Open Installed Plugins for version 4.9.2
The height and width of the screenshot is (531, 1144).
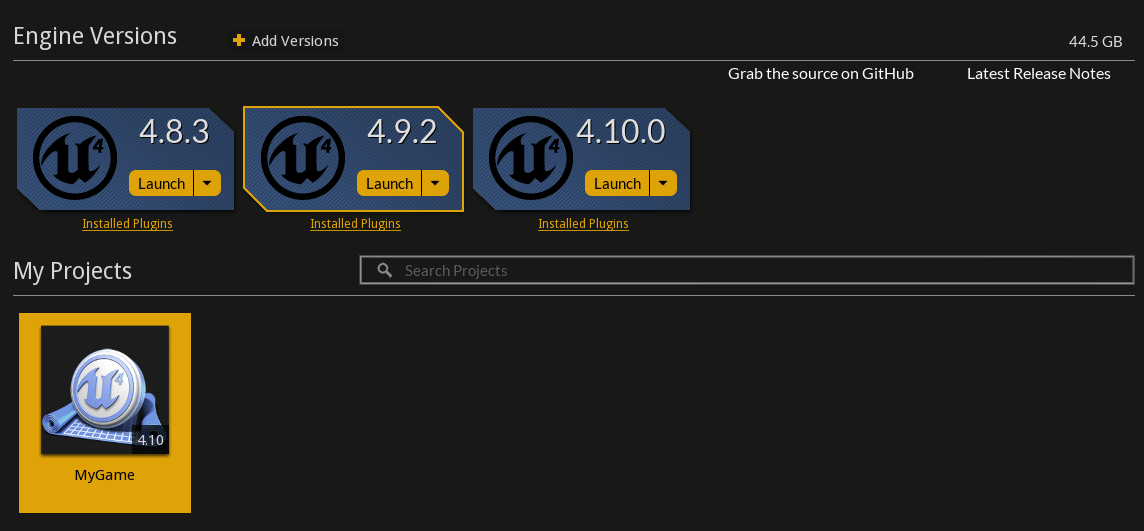point(355,223)
